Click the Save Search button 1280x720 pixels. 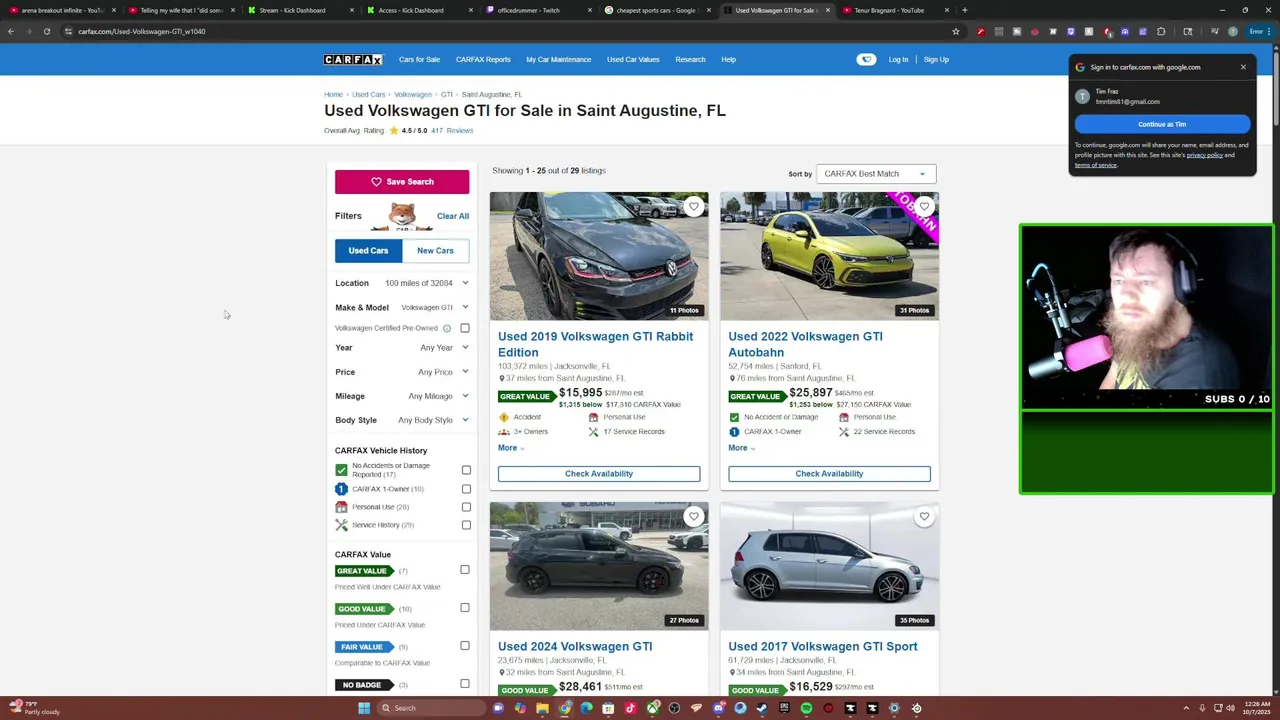(x=402, y=182)
